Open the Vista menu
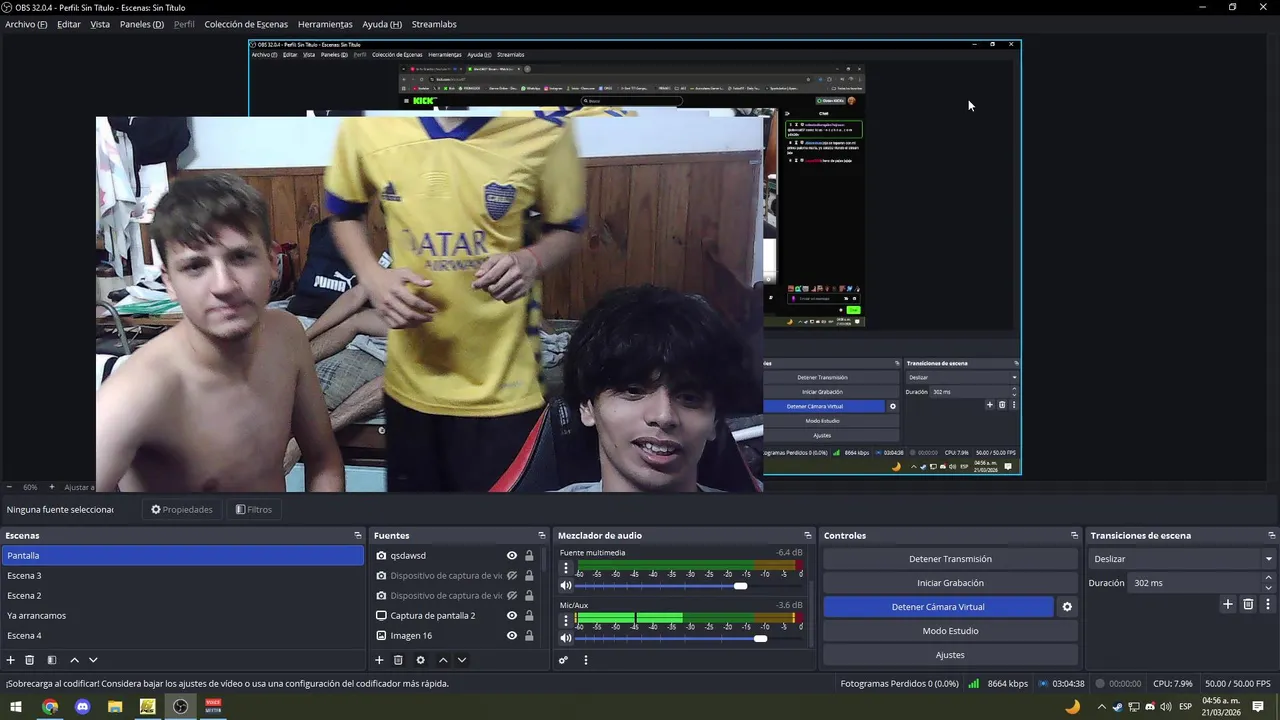Screen dimensions: 1280x720 (x=100, y=24)
